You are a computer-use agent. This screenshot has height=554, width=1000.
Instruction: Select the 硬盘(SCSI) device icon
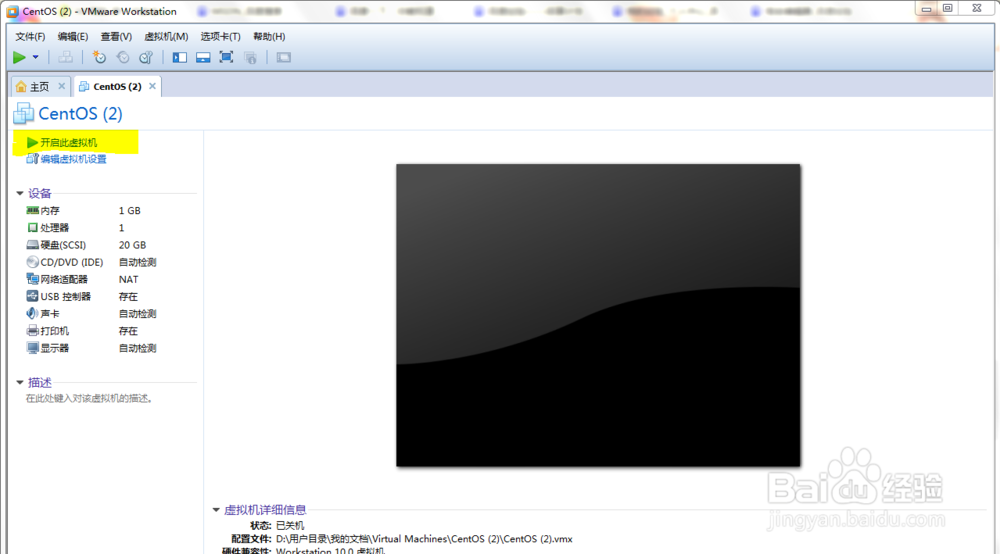click(33, 245)
